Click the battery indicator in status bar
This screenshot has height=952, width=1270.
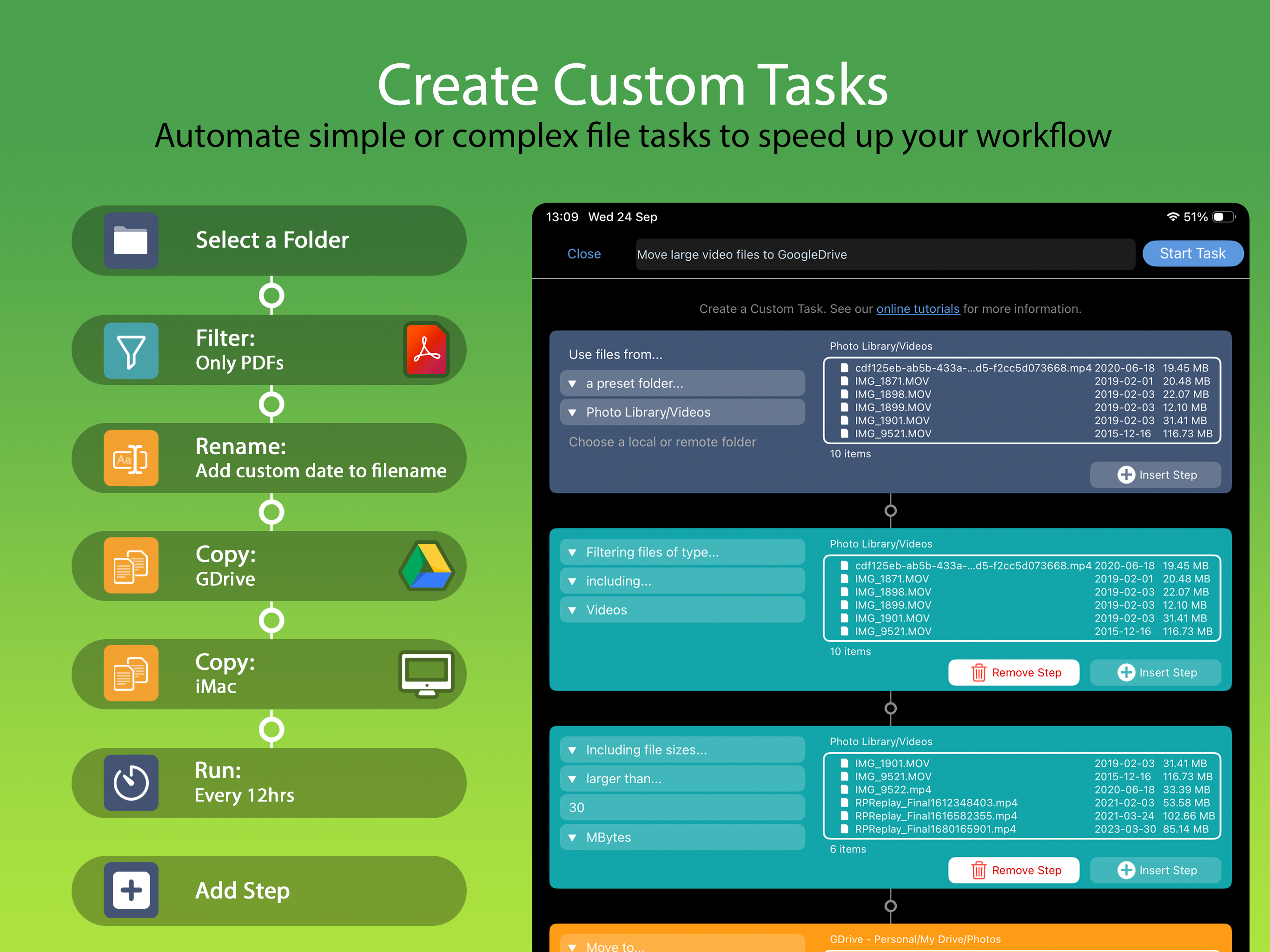[1223, 217]
